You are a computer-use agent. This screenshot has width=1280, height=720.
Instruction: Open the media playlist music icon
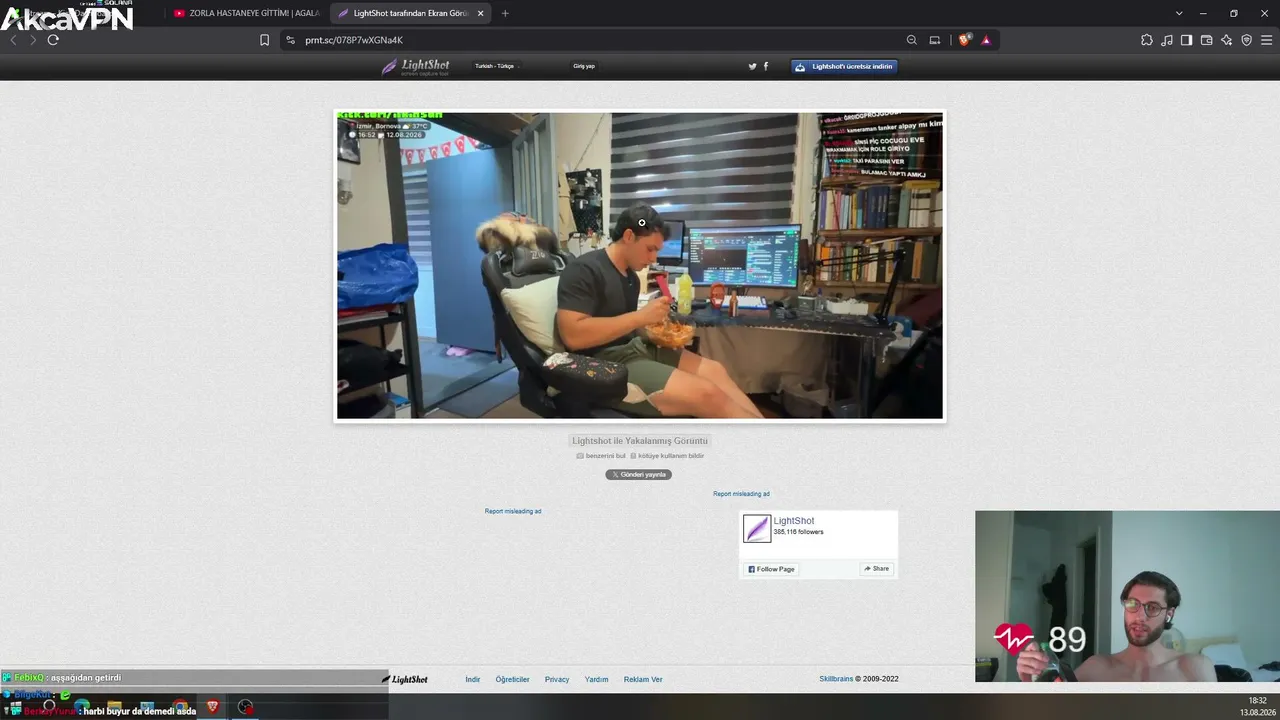(x=1167, y=40)
